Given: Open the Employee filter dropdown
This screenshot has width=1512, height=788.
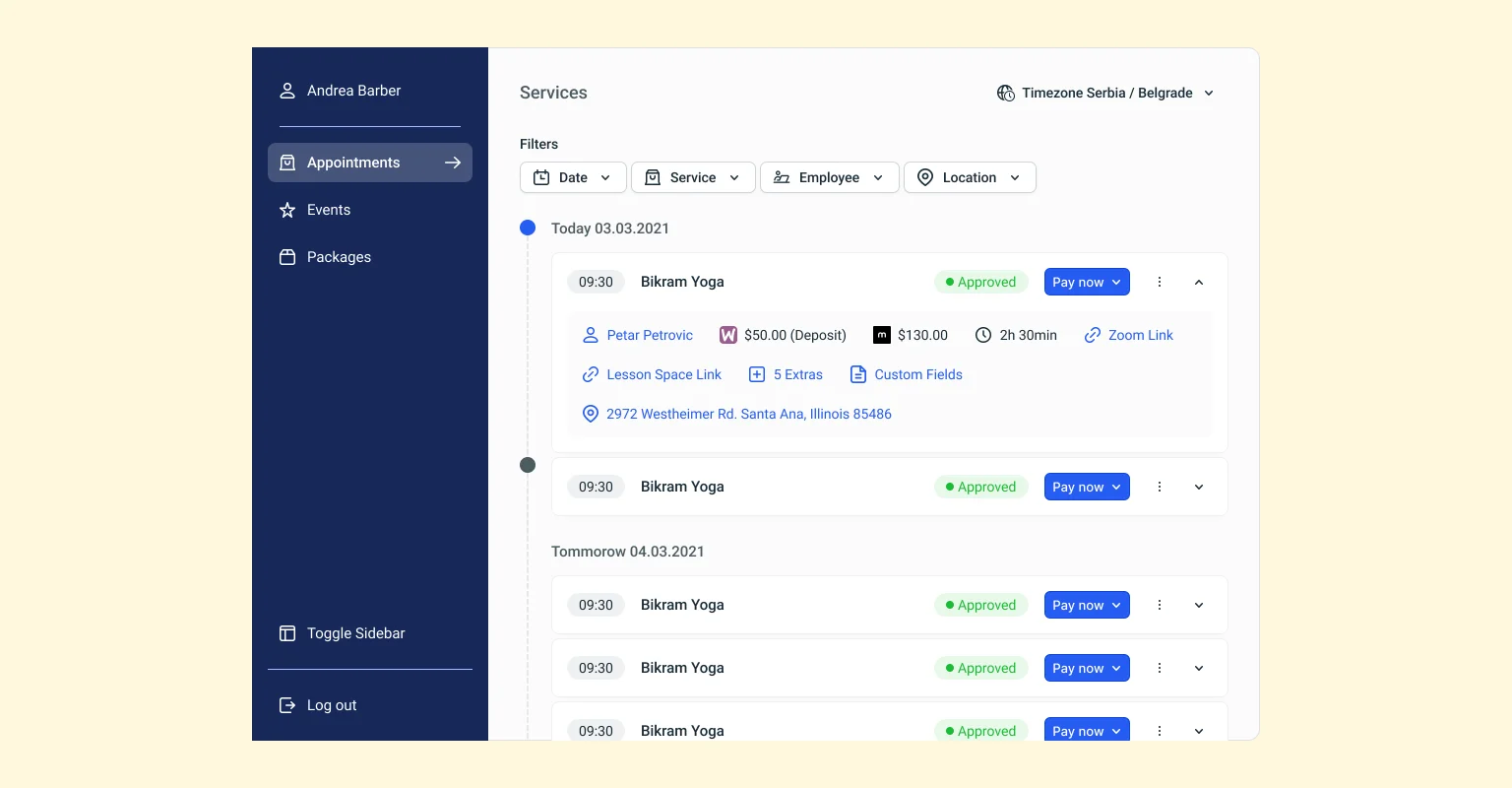Looking at the screenshot, I should pos(829,177).
